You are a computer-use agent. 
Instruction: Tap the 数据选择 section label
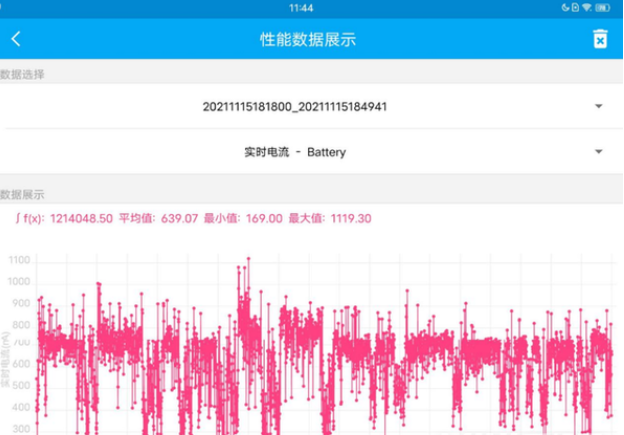(22, 74)
